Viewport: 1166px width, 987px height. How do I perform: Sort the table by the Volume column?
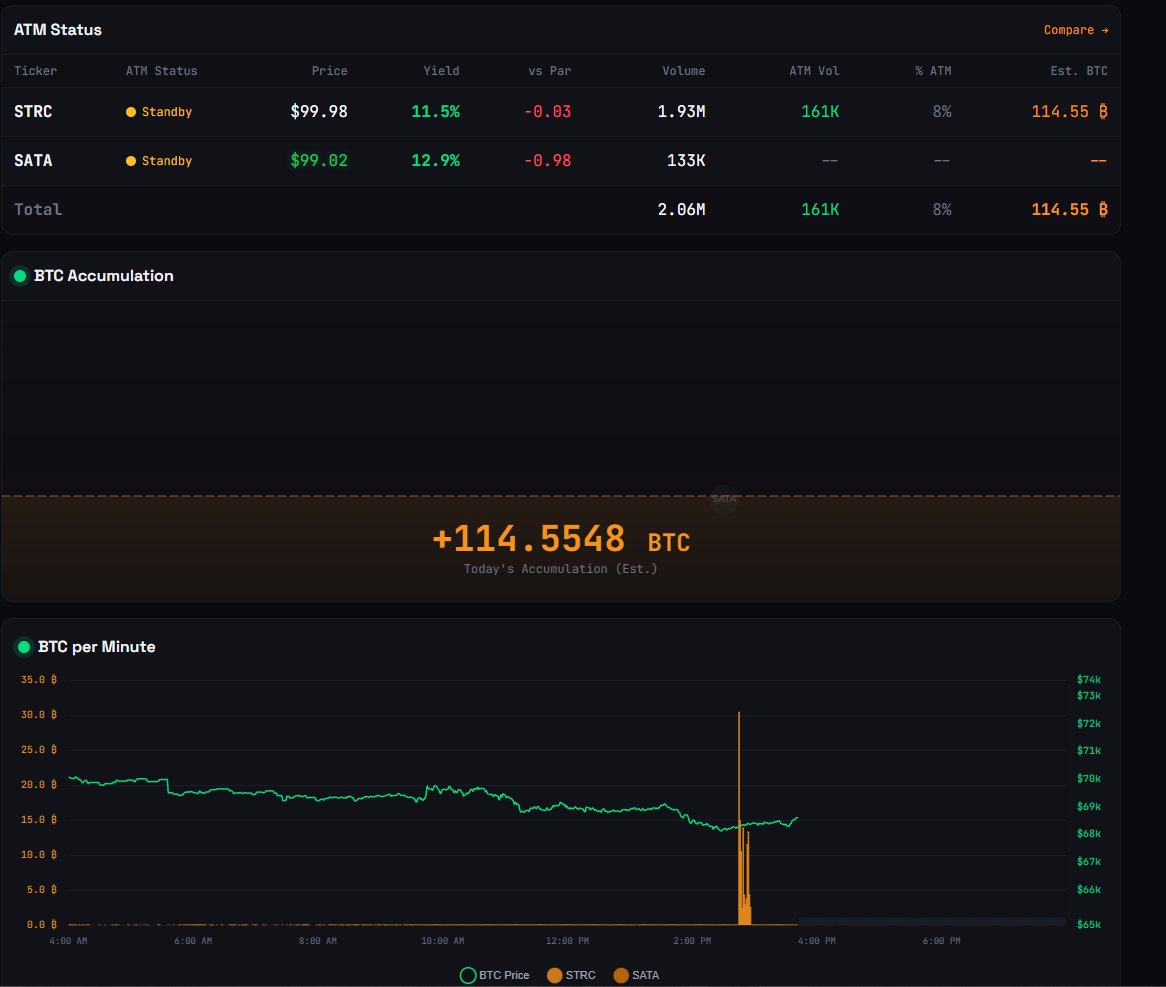(x=684, y=71)
